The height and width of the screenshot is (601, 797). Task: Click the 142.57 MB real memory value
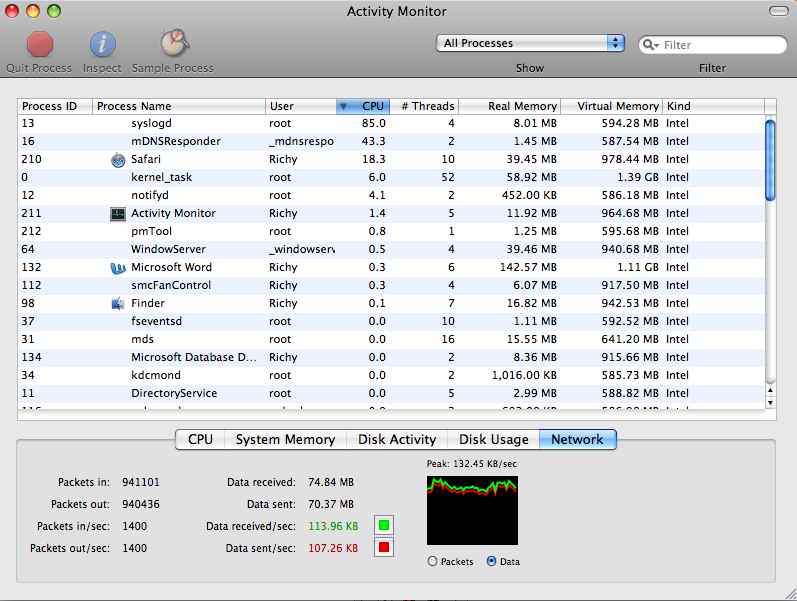[528, 267]
